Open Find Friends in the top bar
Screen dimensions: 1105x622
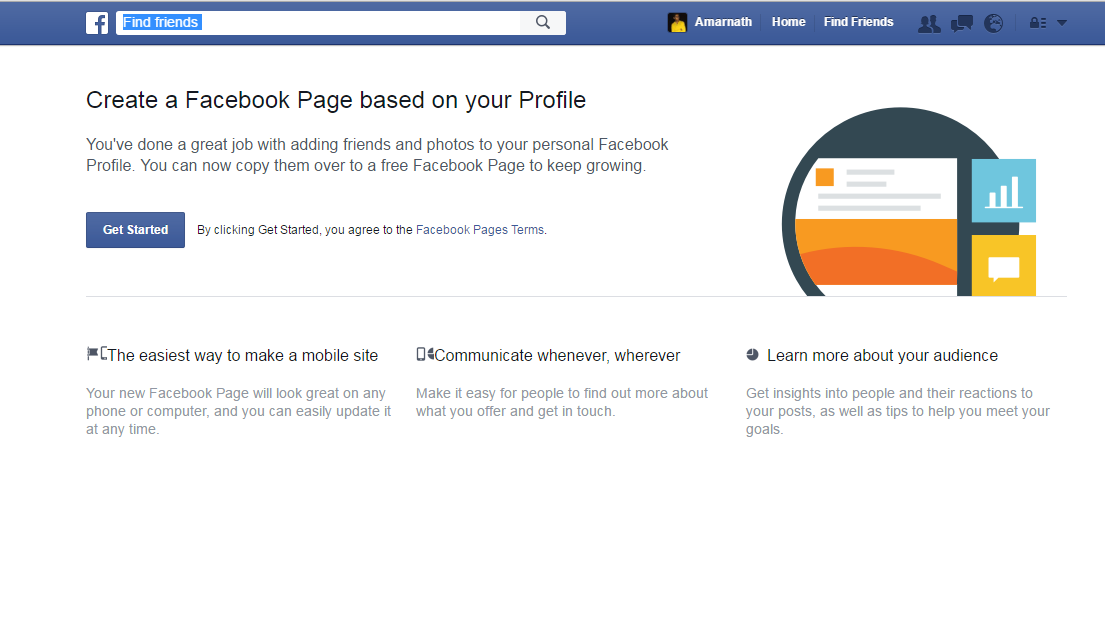(x=858, y=22)
